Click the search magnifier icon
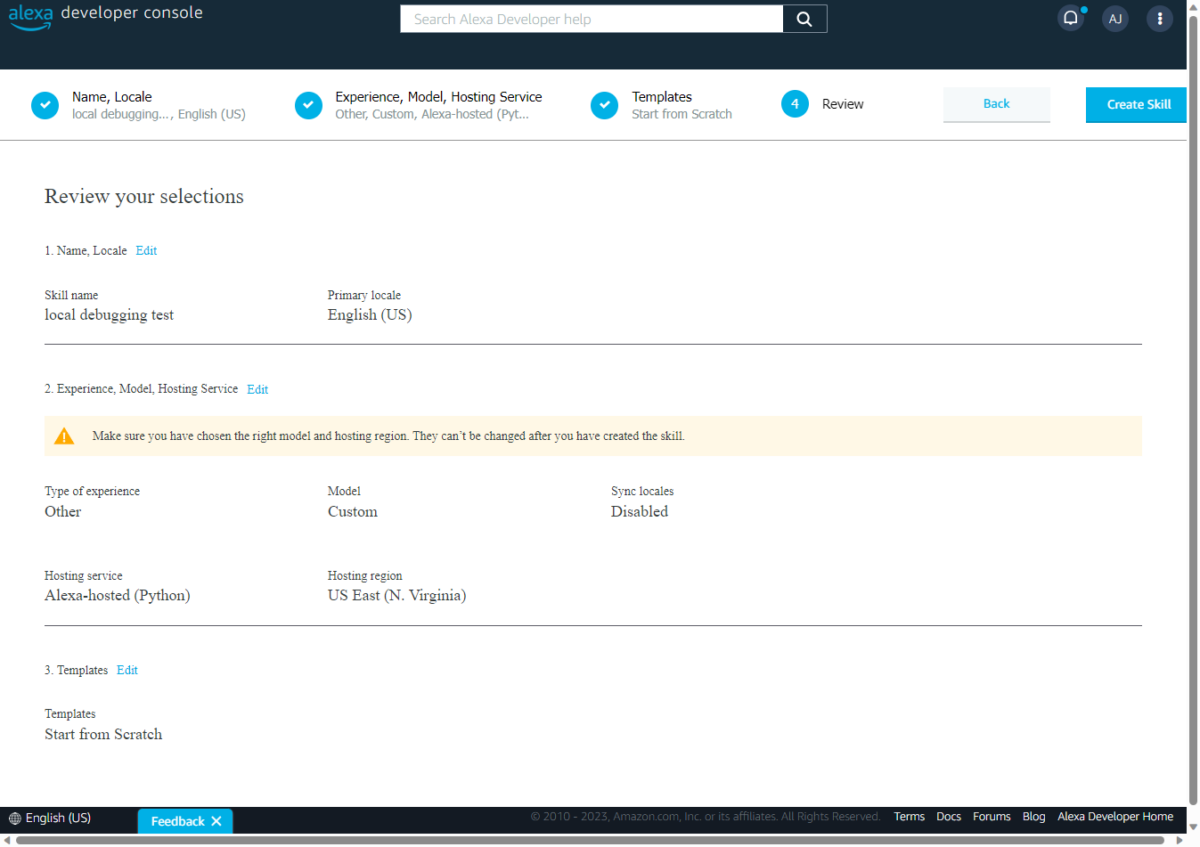This screenshot has width=1200, height=847. click(x=804, y=18)
